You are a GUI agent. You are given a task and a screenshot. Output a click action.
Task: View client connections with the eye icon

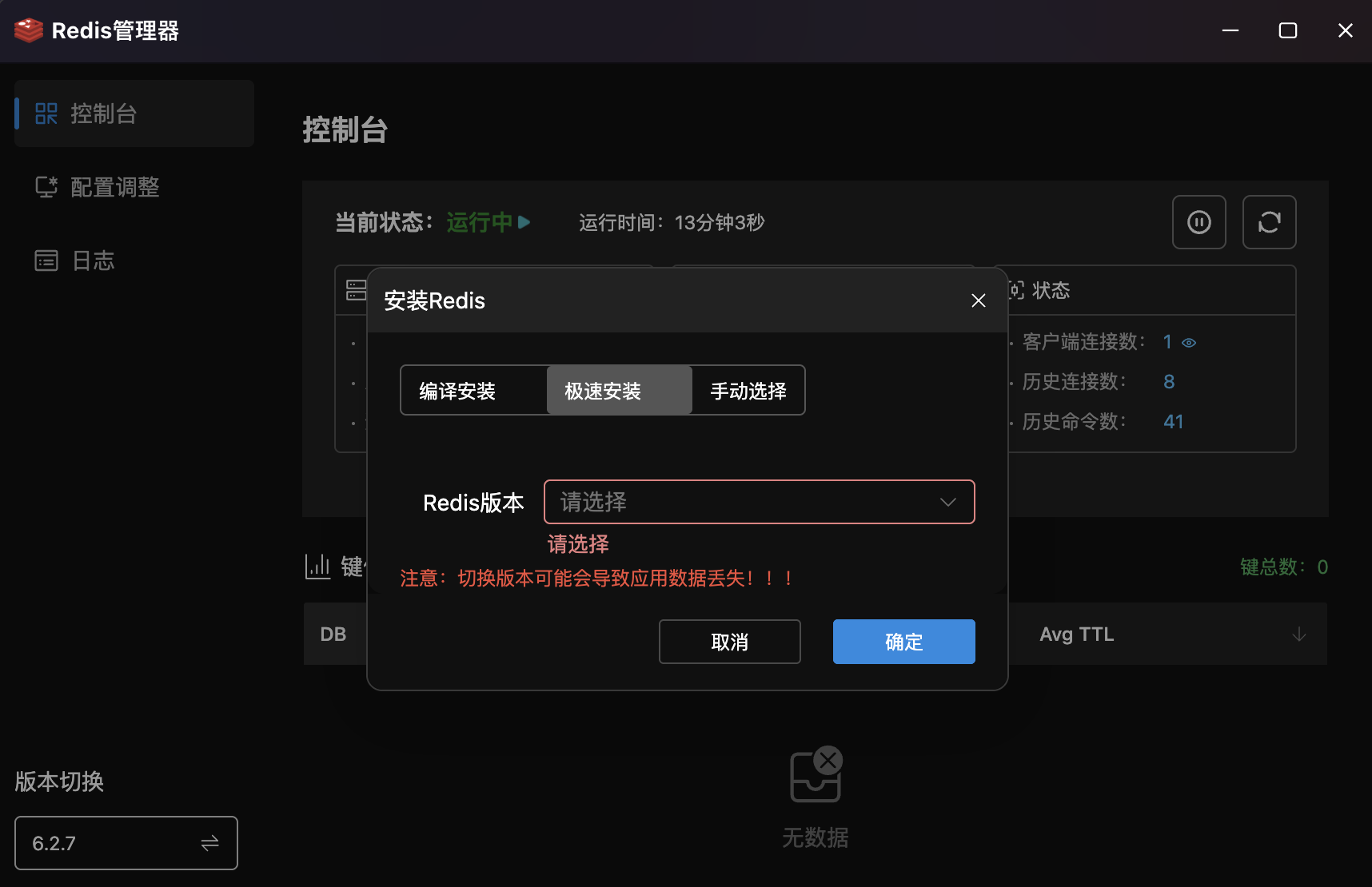[1189, 343]
